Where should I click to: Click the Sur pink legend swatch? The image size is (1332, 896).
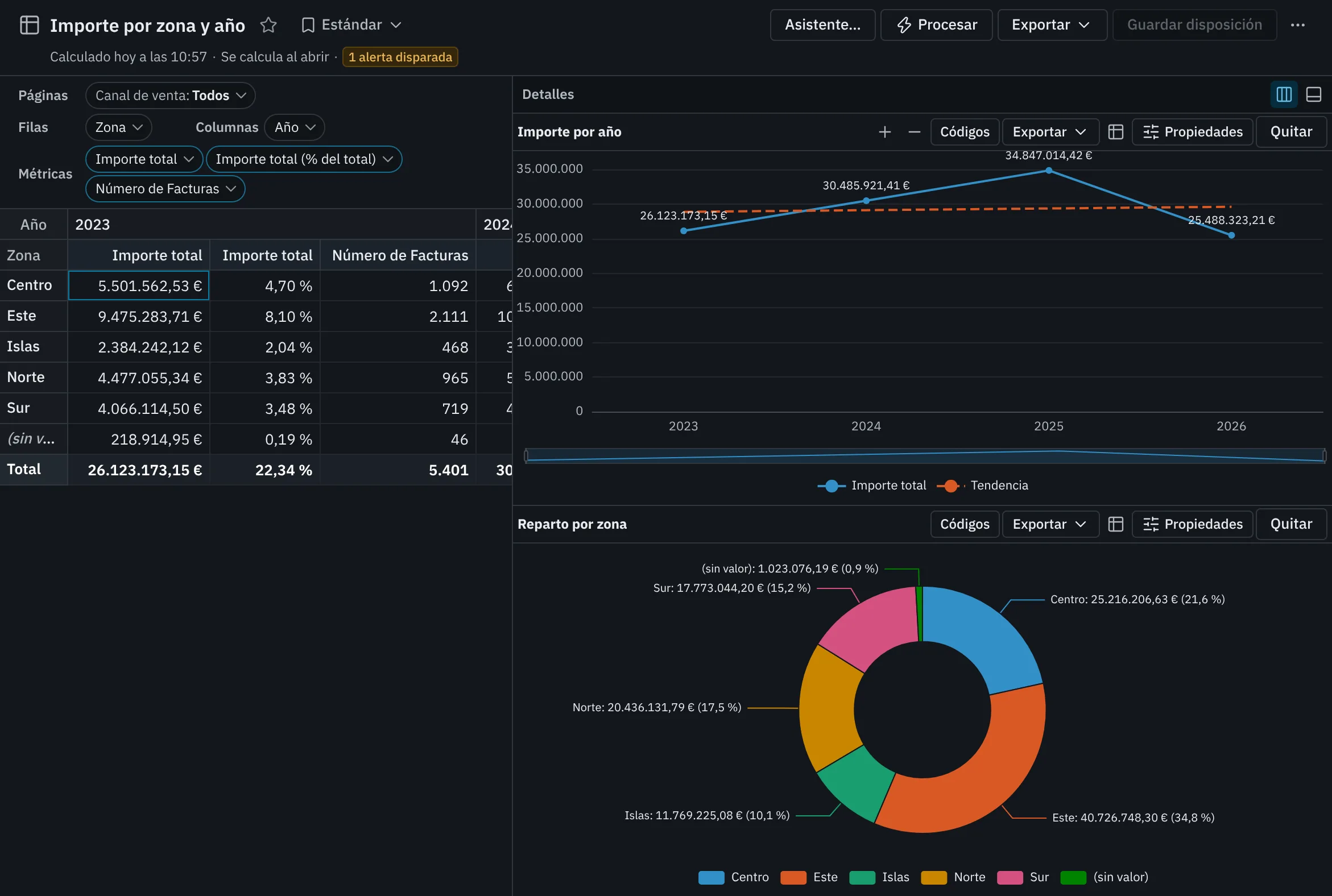click(x=1010, y=878)
